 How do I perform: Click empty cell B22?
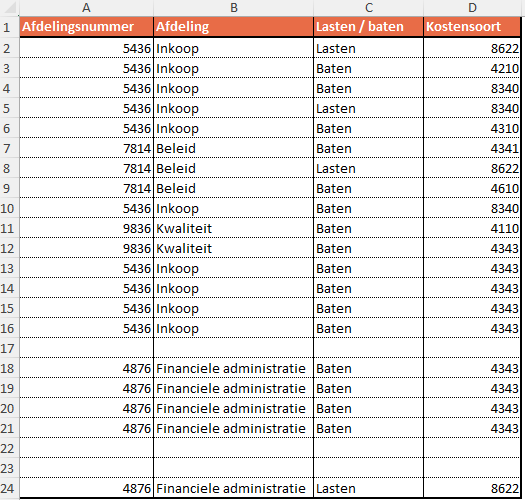tap(234, 448)
